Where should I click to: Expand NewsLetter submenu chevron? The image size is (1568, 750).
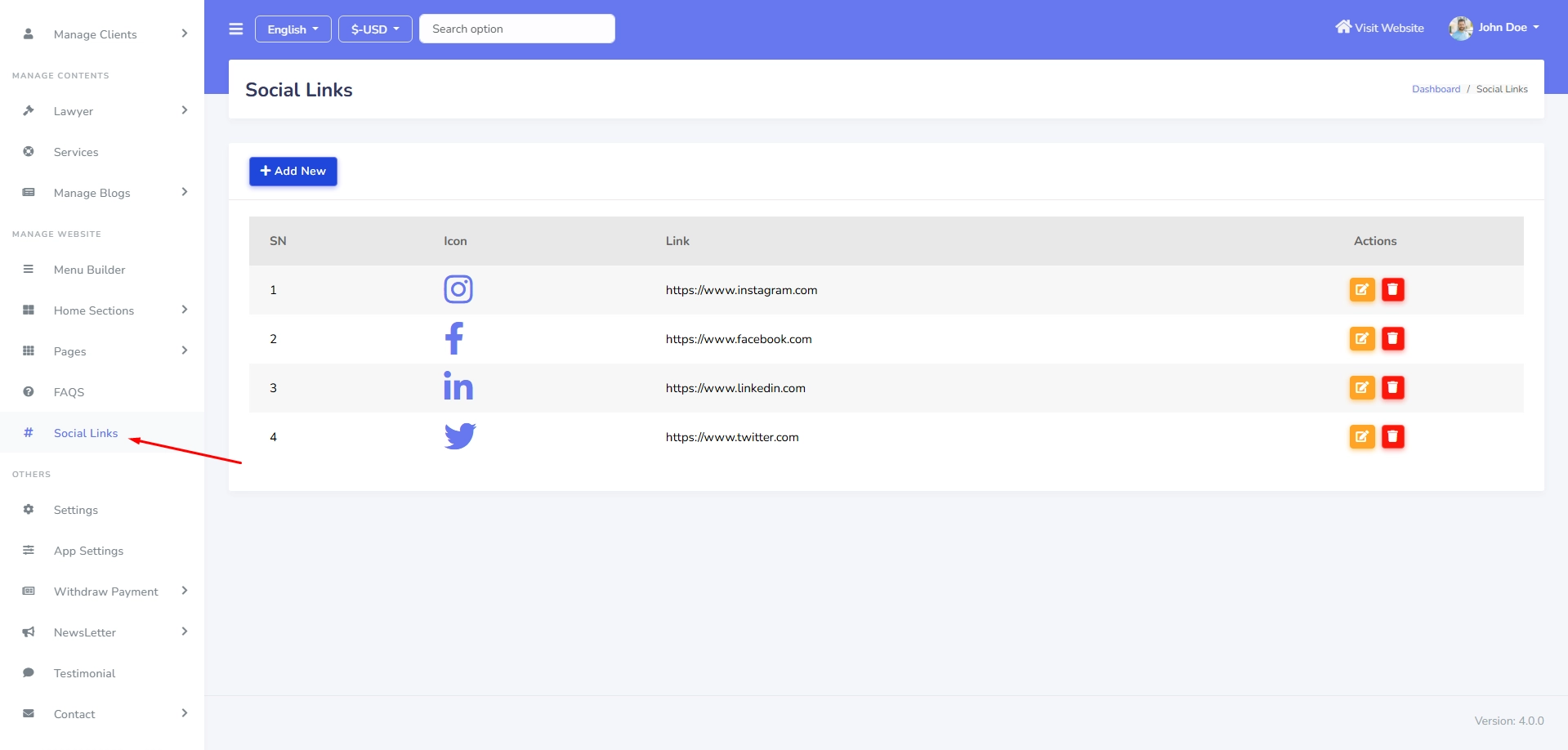click(x=185, y=632)
